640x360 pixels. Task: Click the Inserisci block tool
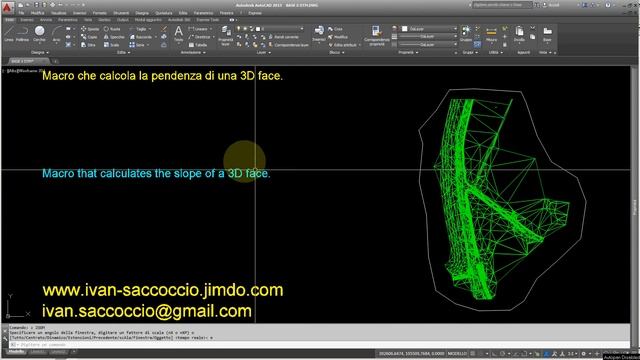319,33
